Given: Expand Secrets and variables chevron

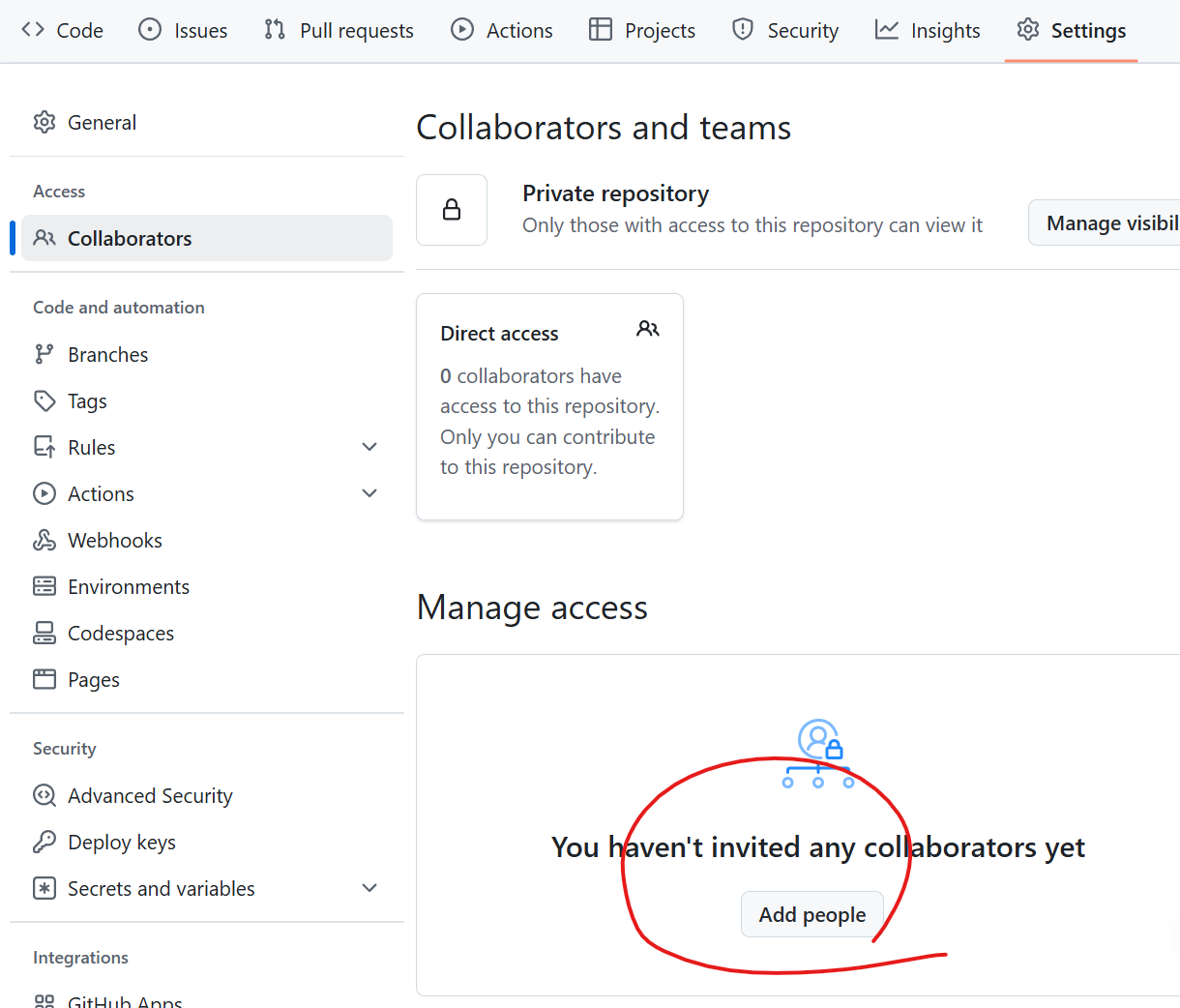Looking at the screenshot, I should tap(369, 888).
